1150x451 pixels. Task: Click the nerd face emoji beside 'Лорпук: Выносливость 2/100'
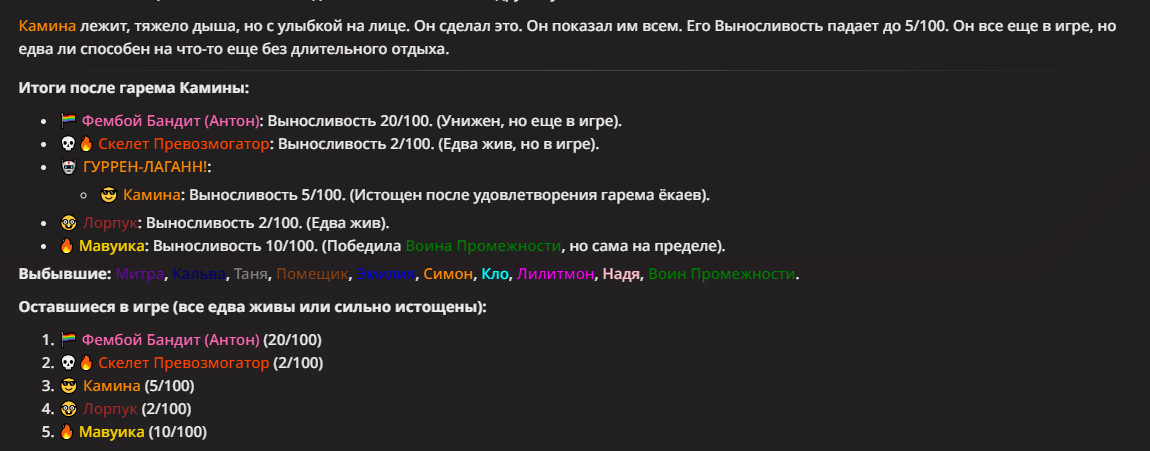pos(69,223)
